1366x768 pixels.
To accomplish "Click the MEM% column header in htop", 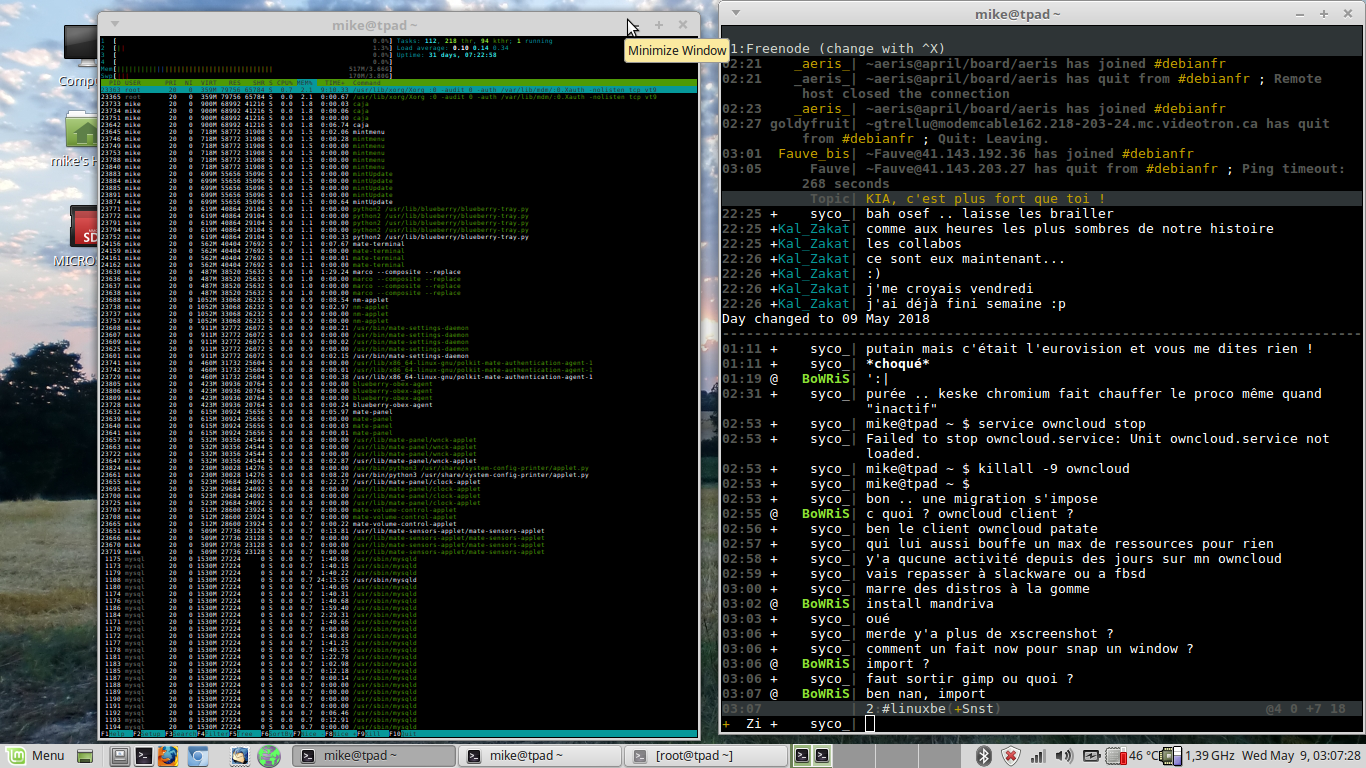I will [x=306, y=83].
